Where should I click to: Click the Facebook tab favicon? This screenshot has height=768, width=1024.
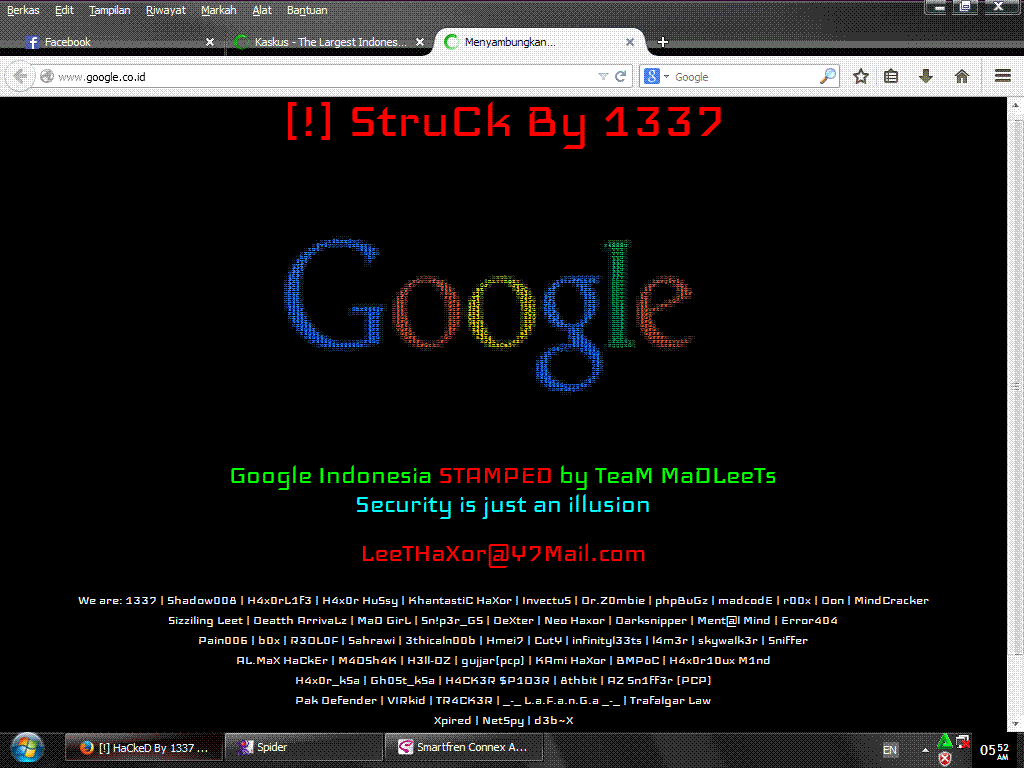pos(32,42)
